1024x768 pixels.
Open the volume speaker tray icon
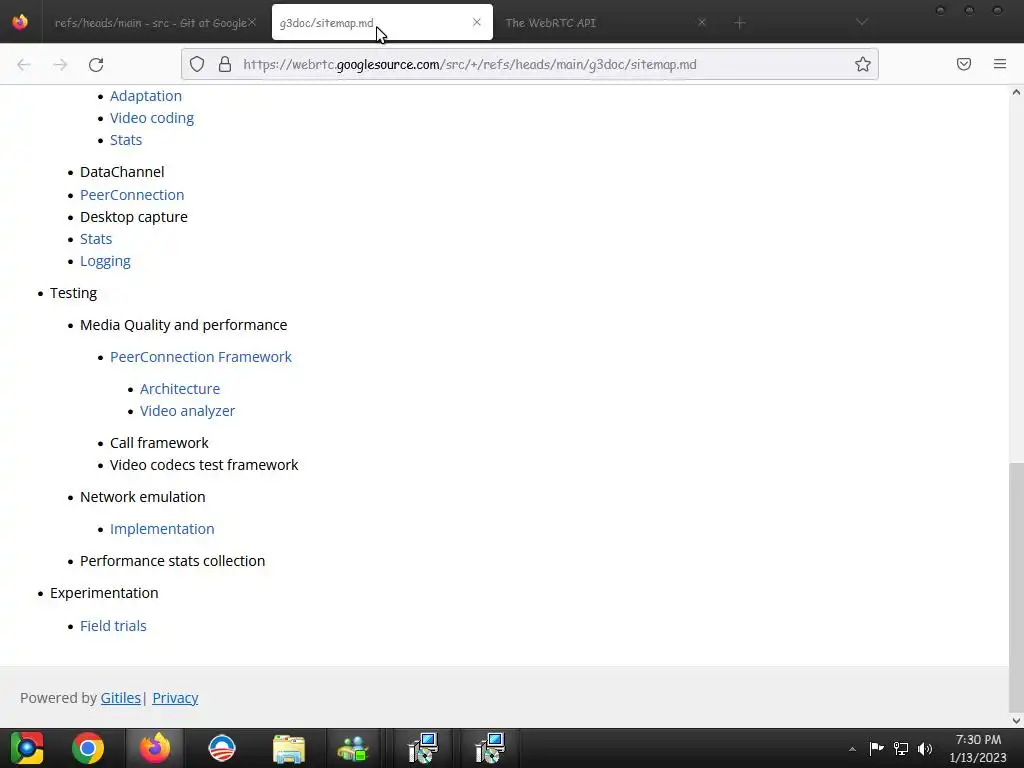(x=925, y=748)
